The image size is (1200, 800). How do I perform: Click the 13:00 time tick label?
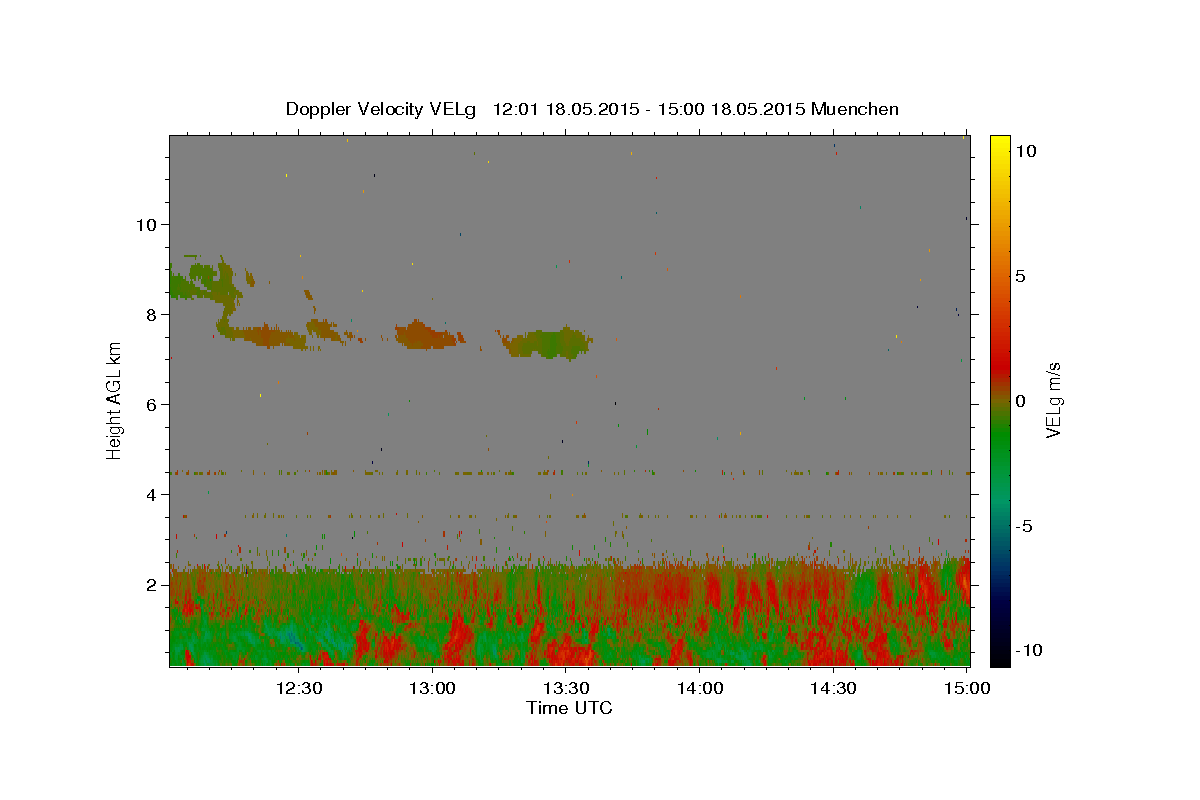(432, 688)
